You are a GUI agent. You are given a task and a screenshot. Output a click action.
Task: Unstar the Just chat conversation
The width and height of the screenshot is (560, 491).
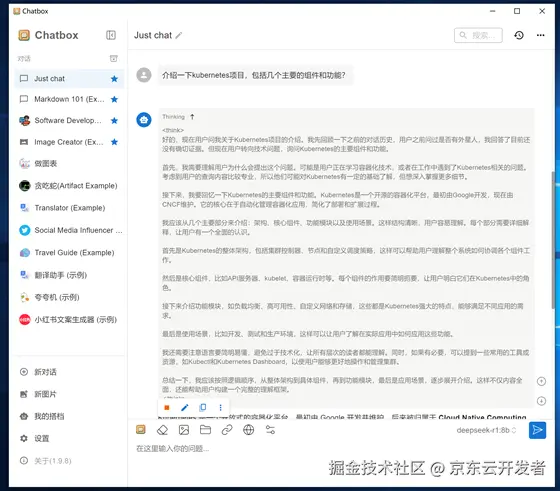(x=114, y=79)
